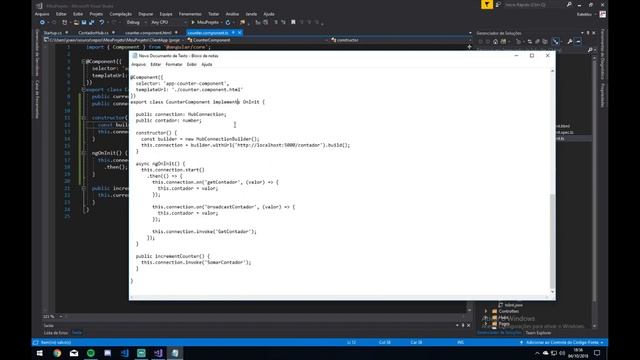Open the Formatar menu in Notepad

point(174,64)
